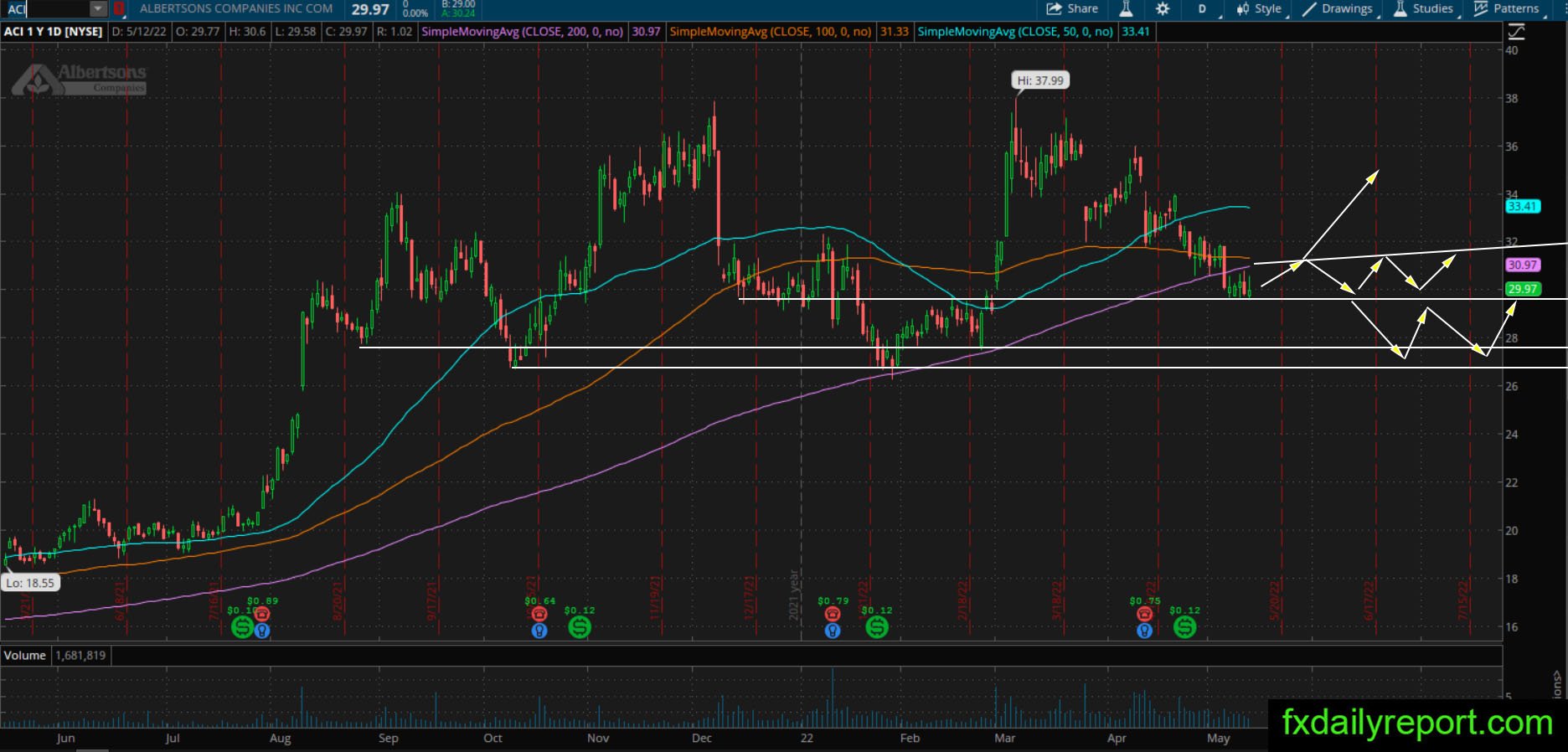Click the 'Sep' label on the time axis
The height and width of the screenshot is (752, 1568).
(x=388, y=739)
